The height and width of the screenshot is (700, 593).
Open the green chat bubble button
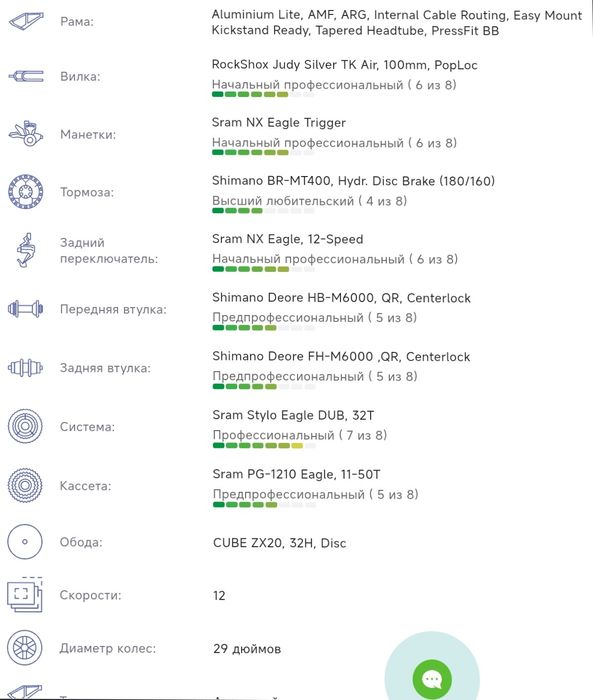click(x=432, y=679)
